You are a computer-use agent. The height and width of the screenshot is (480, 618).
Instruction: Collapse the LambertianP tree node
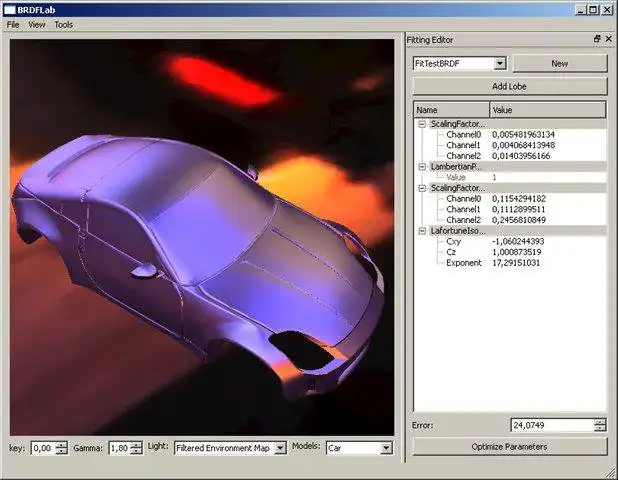coord(422,167)
